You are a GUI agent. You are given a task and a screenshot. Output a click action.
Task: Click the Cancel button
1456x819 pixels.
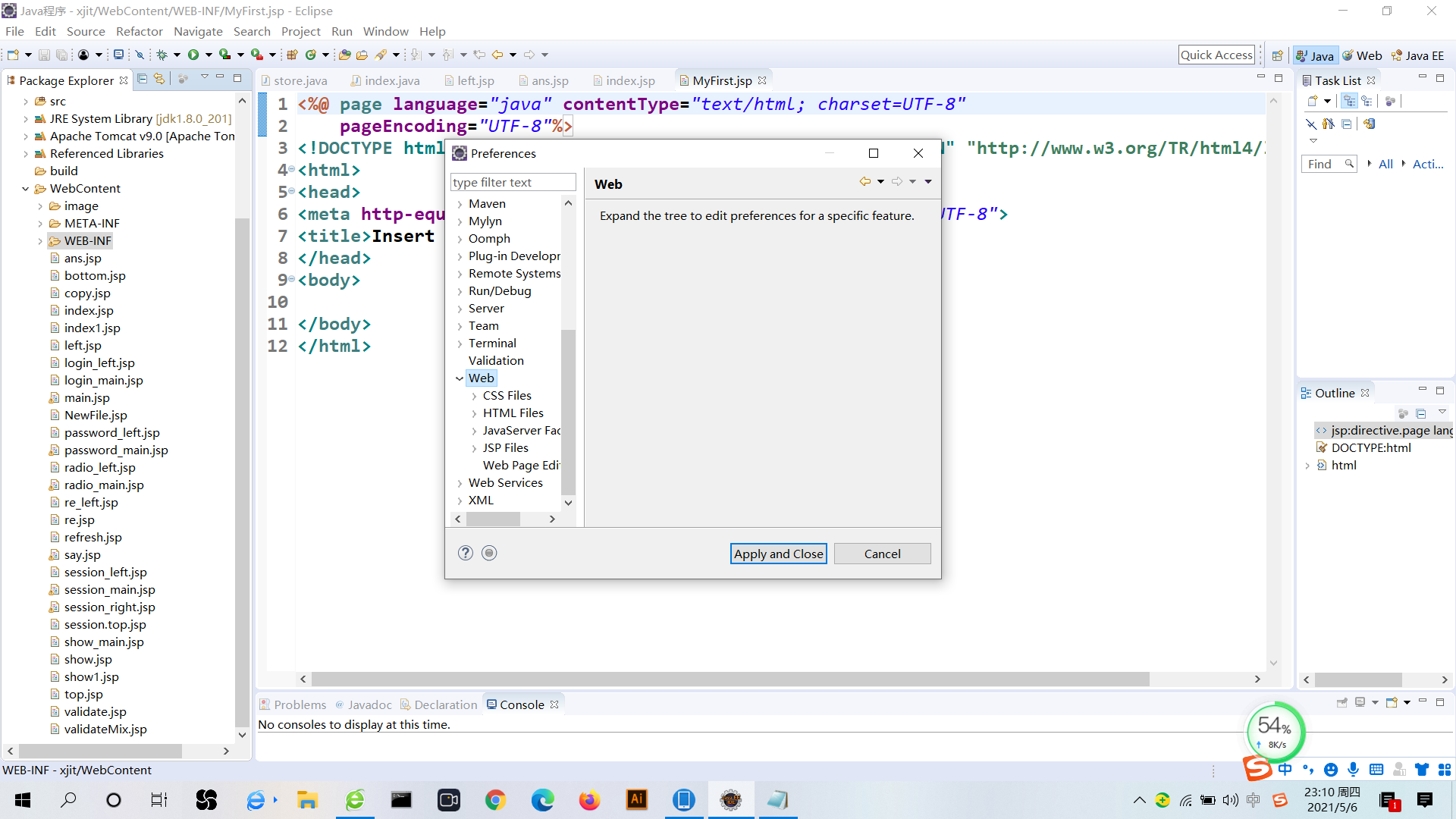click(882, 554)
